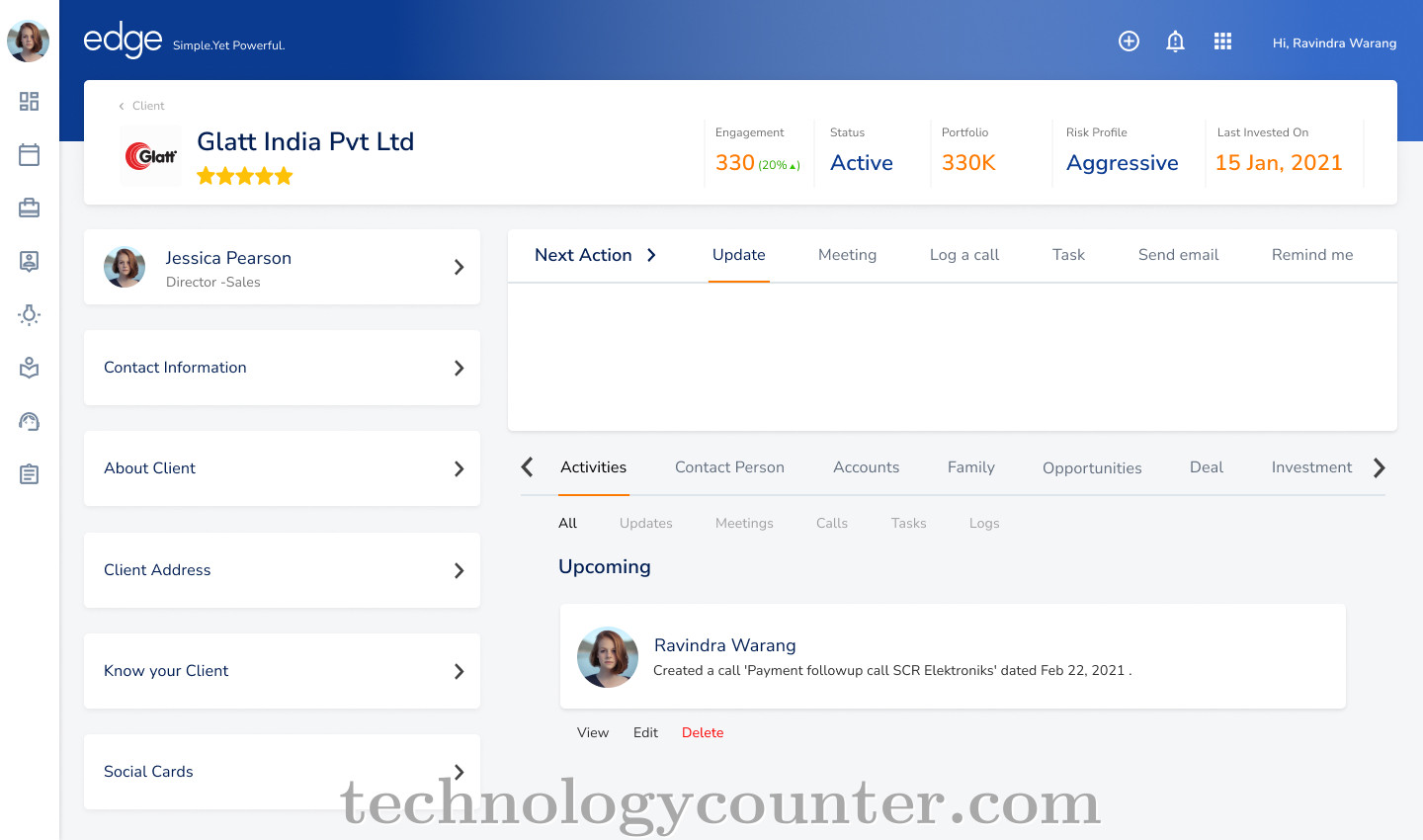Move the tab strip left with the Activities arrow
The height and width of the screenshot is (840, 1423).
pos(528,467)
